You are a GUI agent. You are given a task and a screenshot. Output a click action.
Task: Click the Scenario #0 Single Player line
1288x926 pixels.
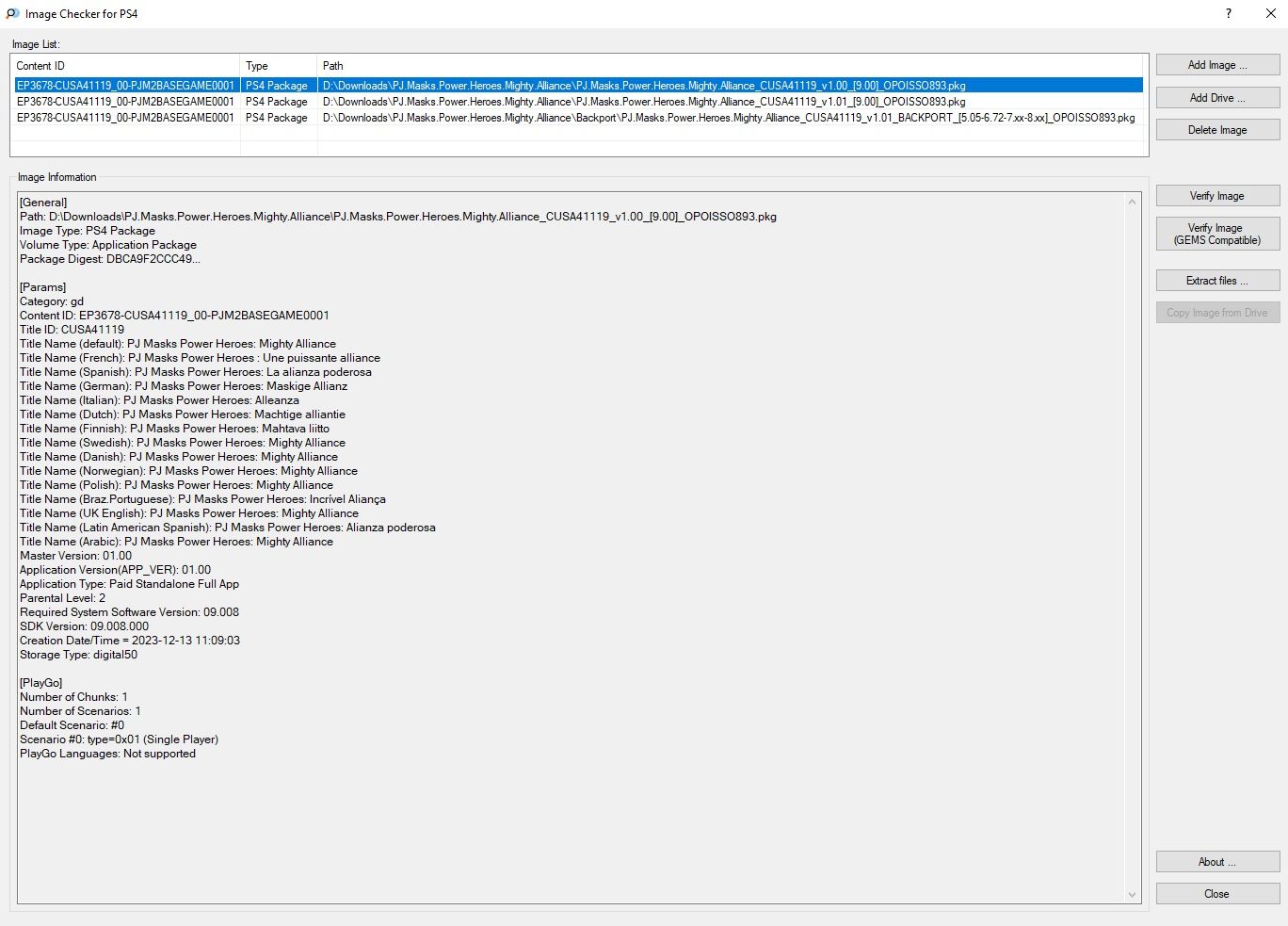tap(119, 739)
